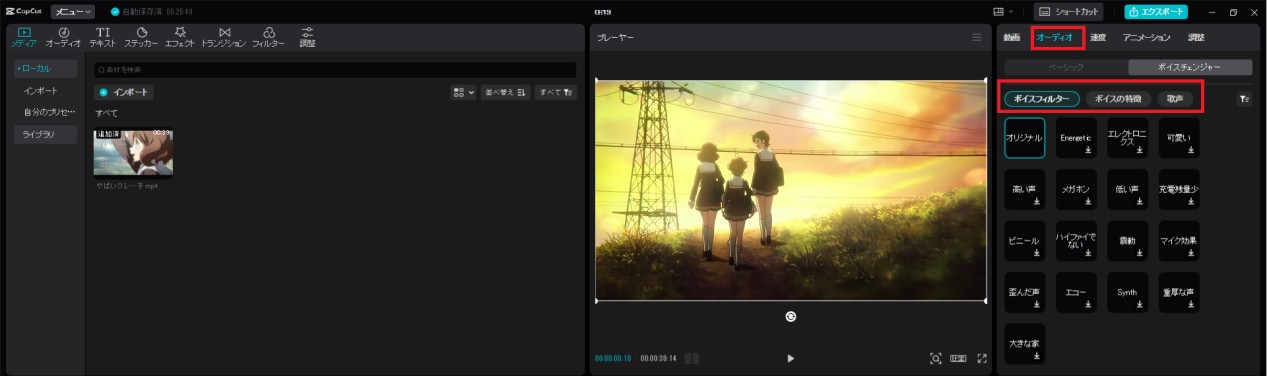Apply the 歪んだ声 voice filter
The height and width of the screenshot is (376, 1267).
click(1025, 293)
